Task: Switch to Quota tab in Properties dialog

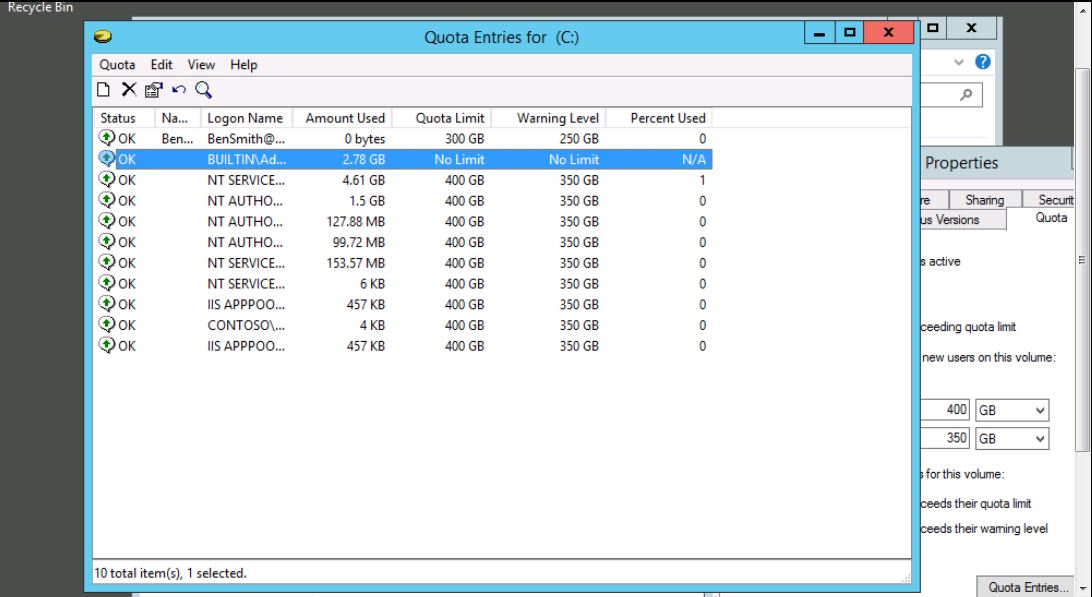Action: coord(1051,217)
